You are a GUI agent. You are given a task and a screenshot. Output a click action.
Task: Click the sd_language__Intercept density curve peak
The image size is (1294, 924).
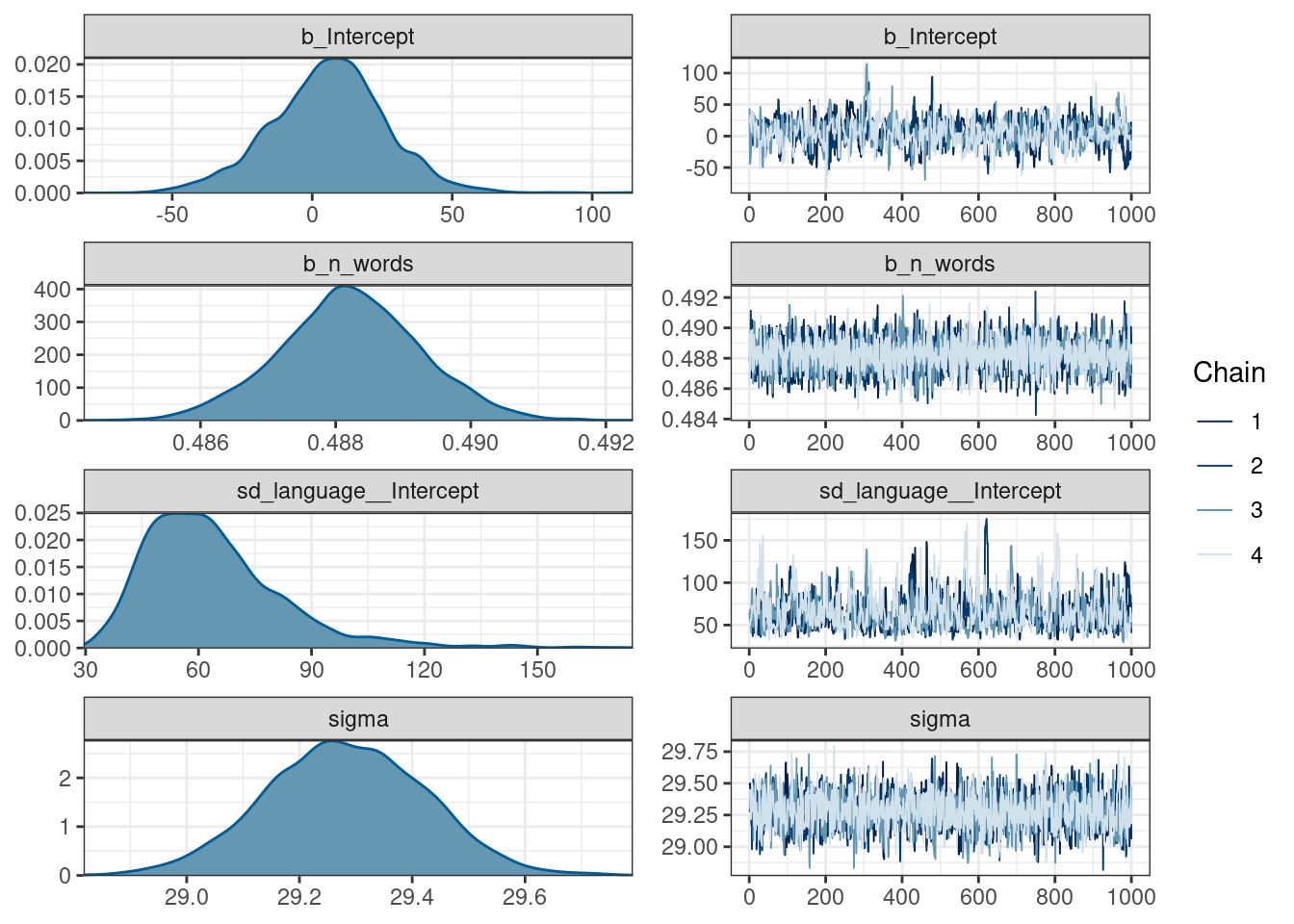pos(178,515)
